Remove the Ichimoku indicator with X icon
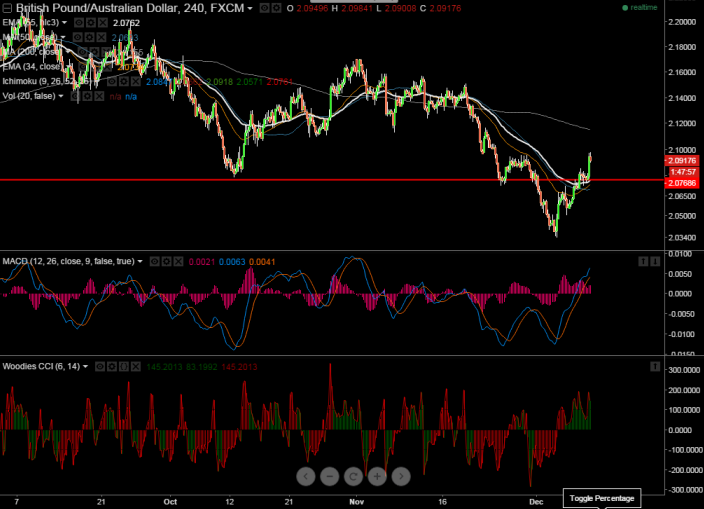Viewport: 704px width, 509px height. point(136,81)
